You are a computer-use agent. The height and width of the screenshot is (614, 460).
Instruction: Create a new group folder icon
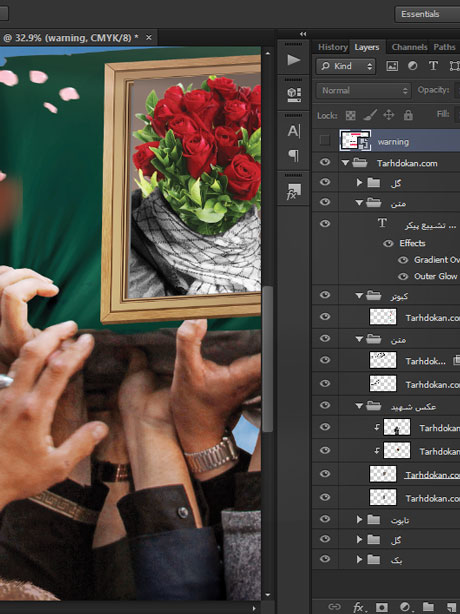coord(428,607)
